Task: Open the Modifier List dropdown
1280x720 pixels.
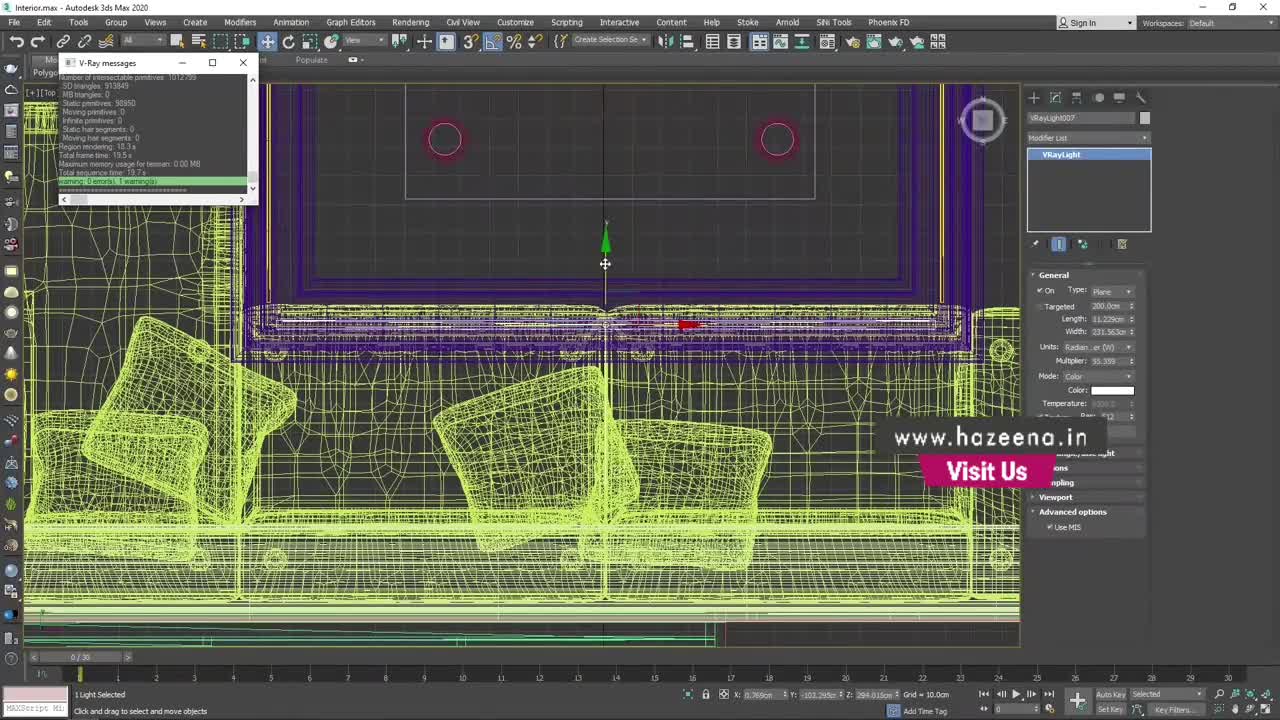Action: click(1089, 138)
